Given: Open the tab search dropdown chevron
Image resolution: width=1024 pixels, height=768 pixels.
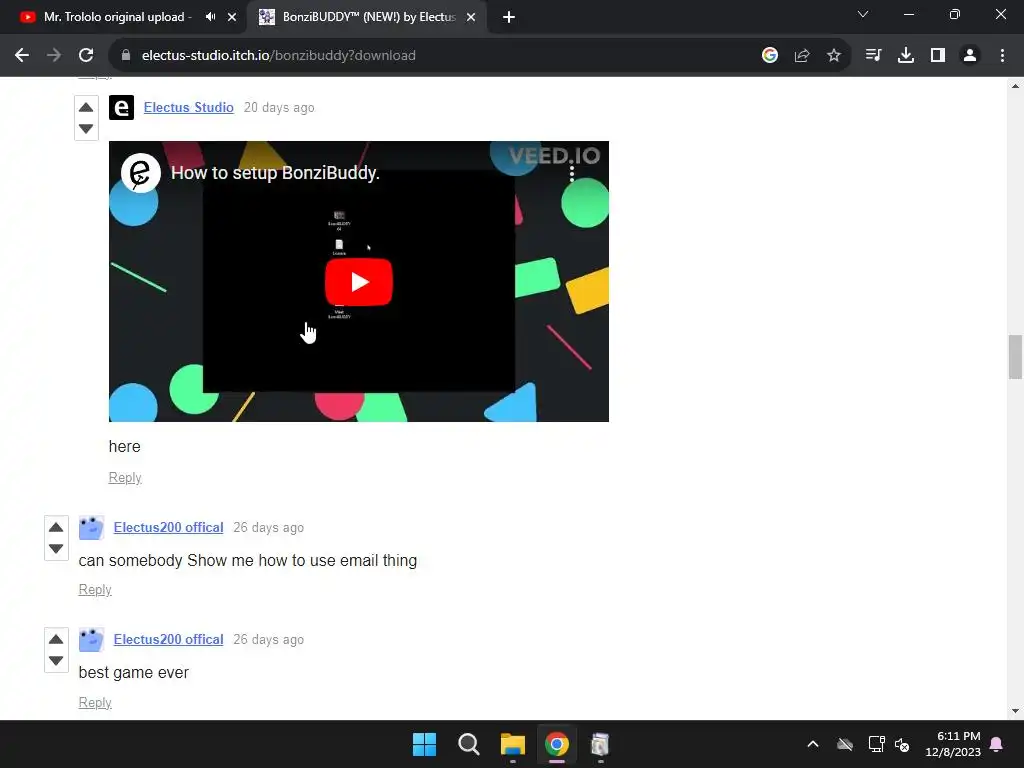Looking at the screenshot, I should pos(863,14).
